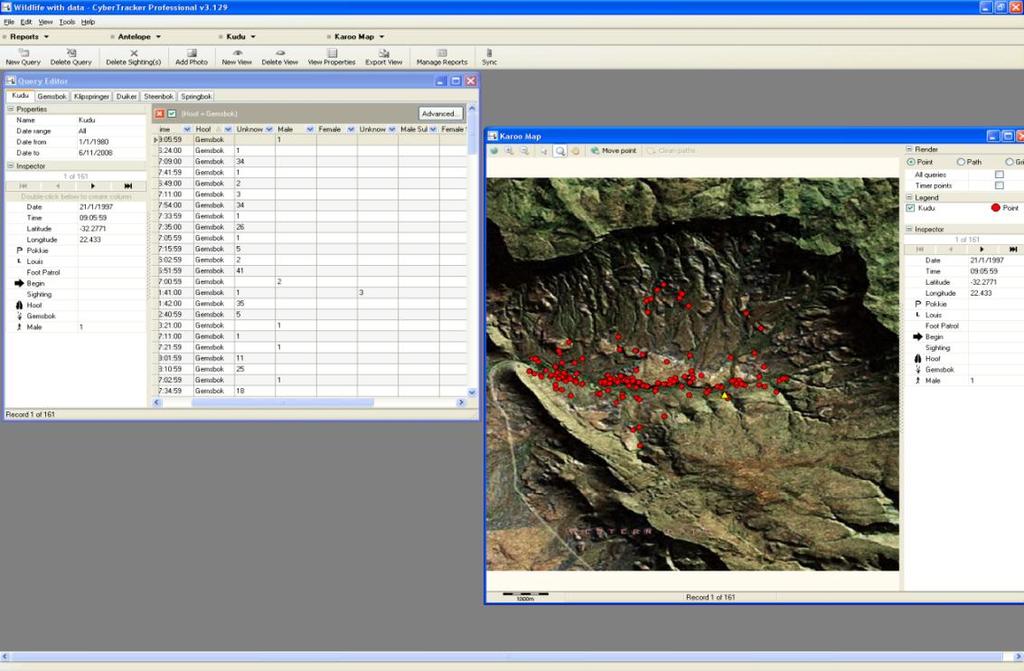Viewport: 1024px width, 671px height.
Task: Open the Female column filter dropdown
Action: pos(351,129)
